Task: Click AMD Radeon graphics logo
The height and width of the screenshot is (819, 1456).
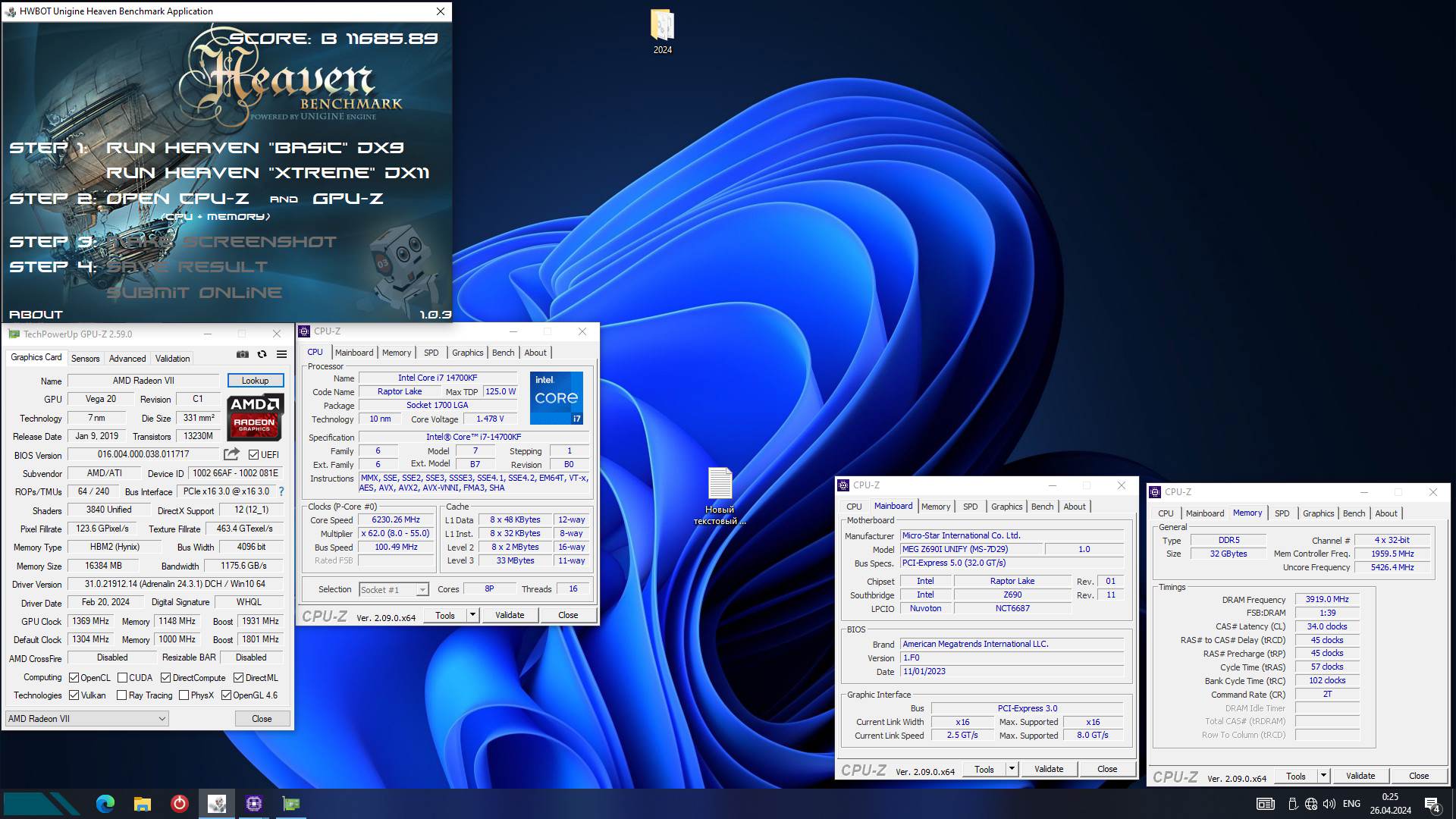Action: point(256,417)
